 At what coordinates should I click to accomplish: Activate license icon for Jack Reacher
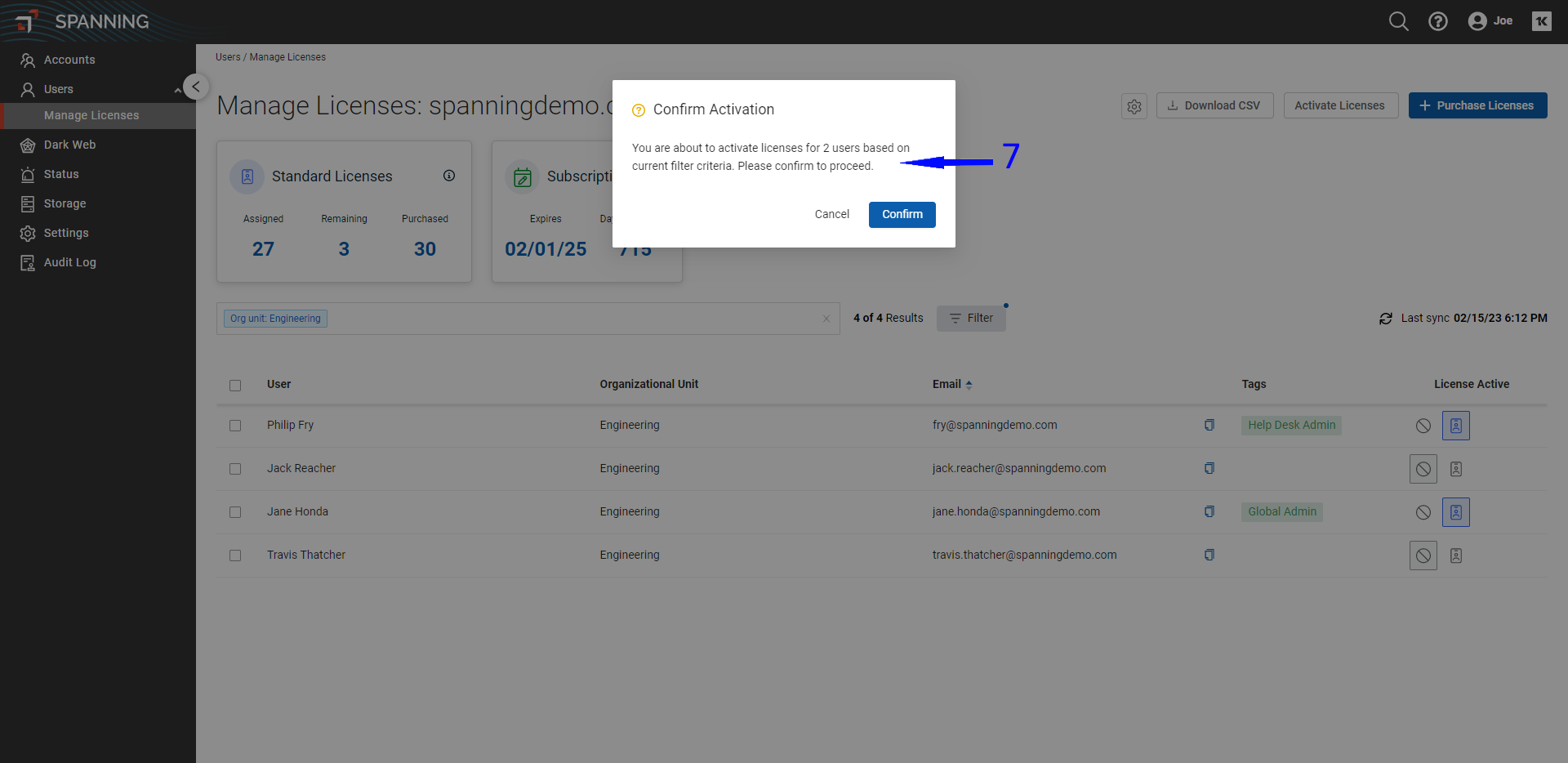1456,469
